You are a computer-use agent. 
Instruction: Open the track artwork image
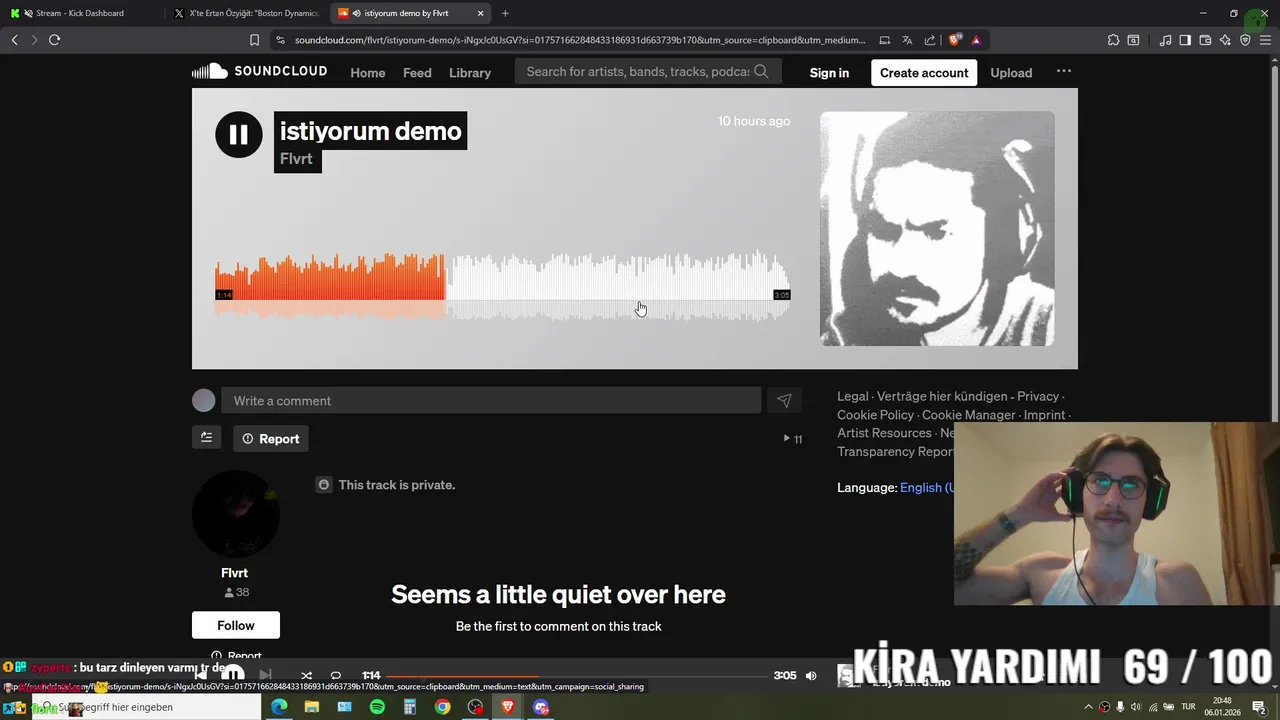click(937, 228)
